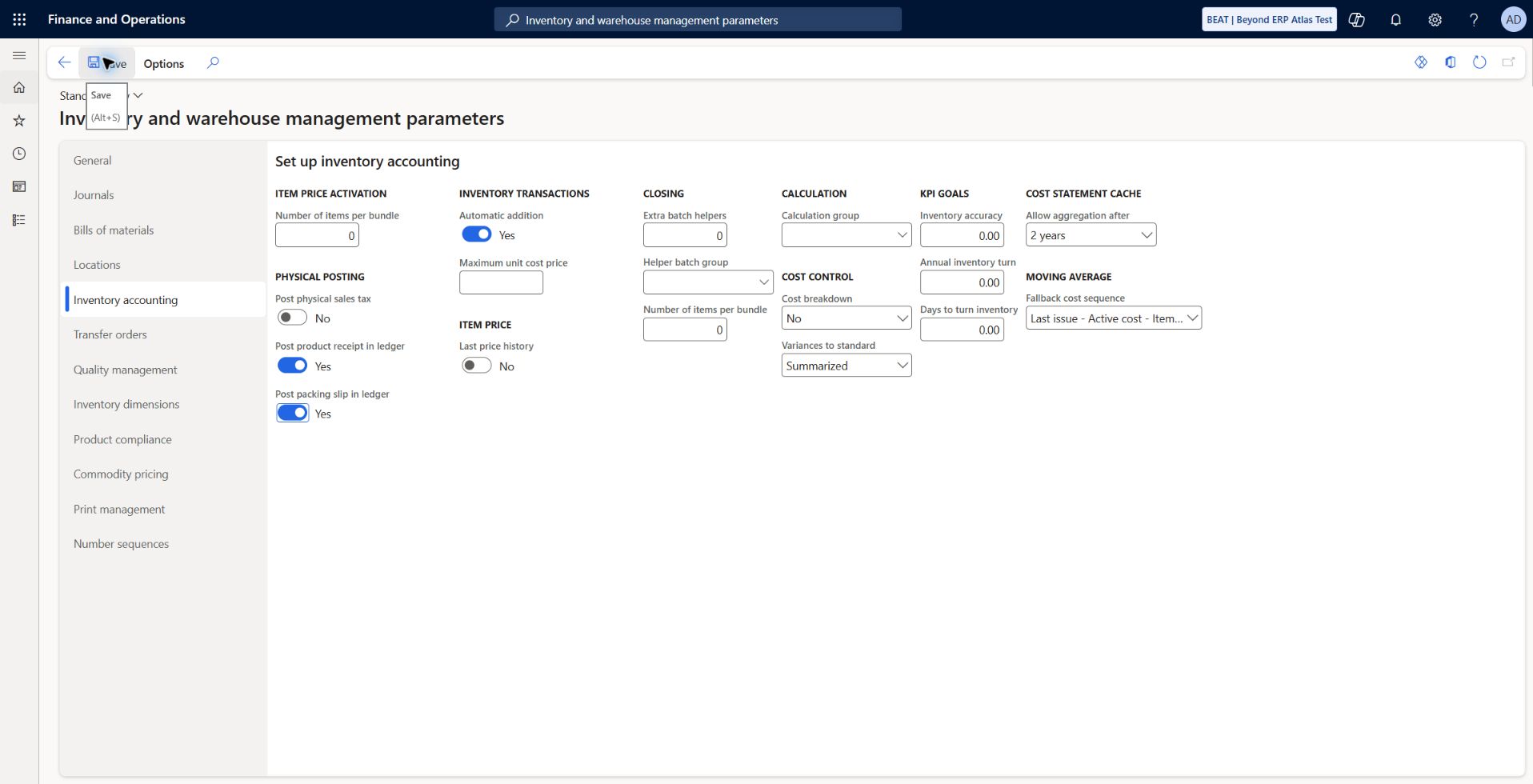Expand the Standard view chevron
Image resolution: width=1533 pixels, height=784 pixels.
(x=138, y=95)
